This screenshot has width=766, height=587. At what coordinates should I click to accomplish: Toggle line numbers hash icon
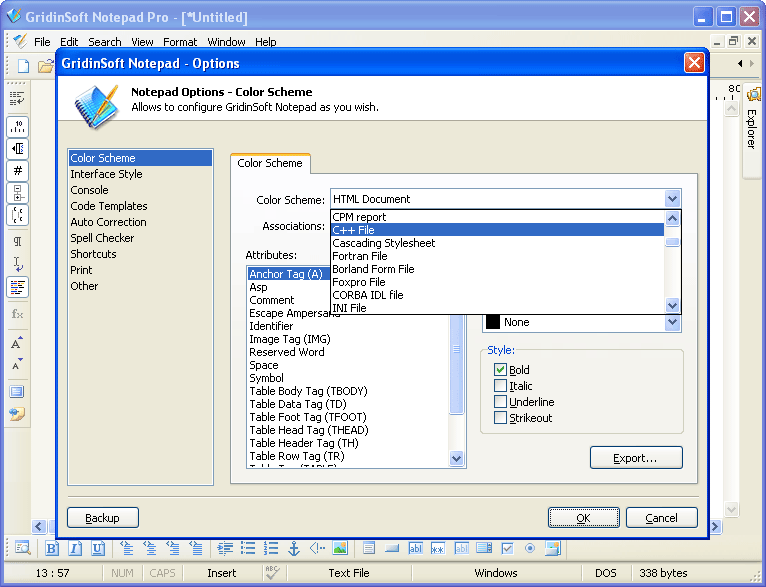click(x=18, y=171)
